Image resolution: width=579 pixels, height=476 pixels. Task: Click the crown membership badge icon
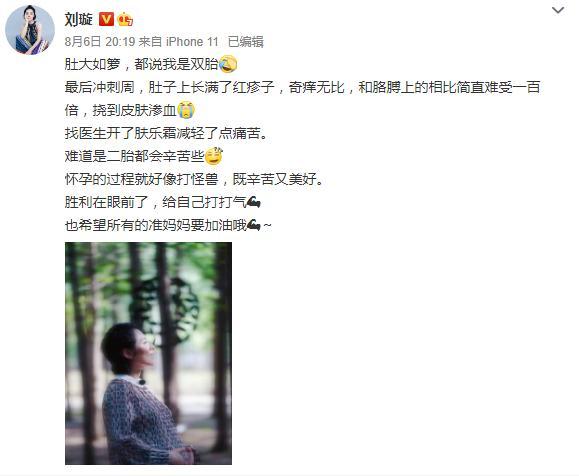(x=125, y=19)
